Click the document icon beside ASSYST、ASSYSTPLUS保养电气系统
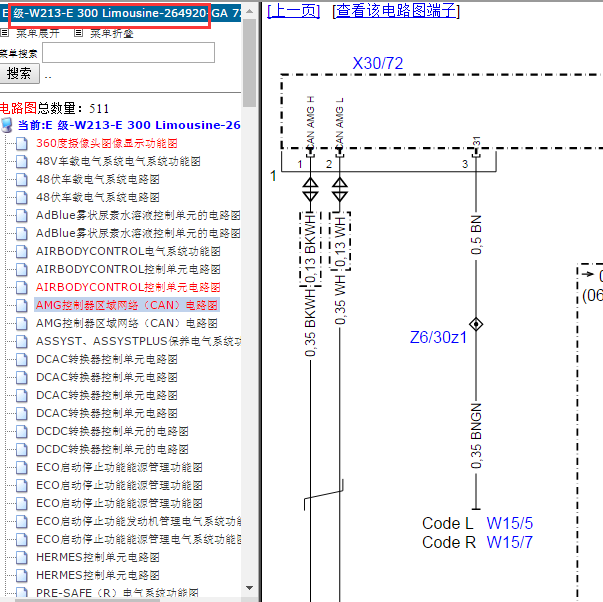 click(x=22, y=341)
